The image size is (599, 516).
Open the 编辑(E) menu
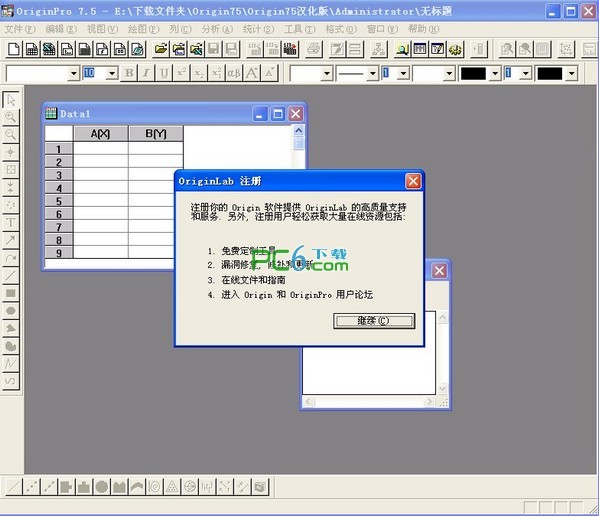61,29
